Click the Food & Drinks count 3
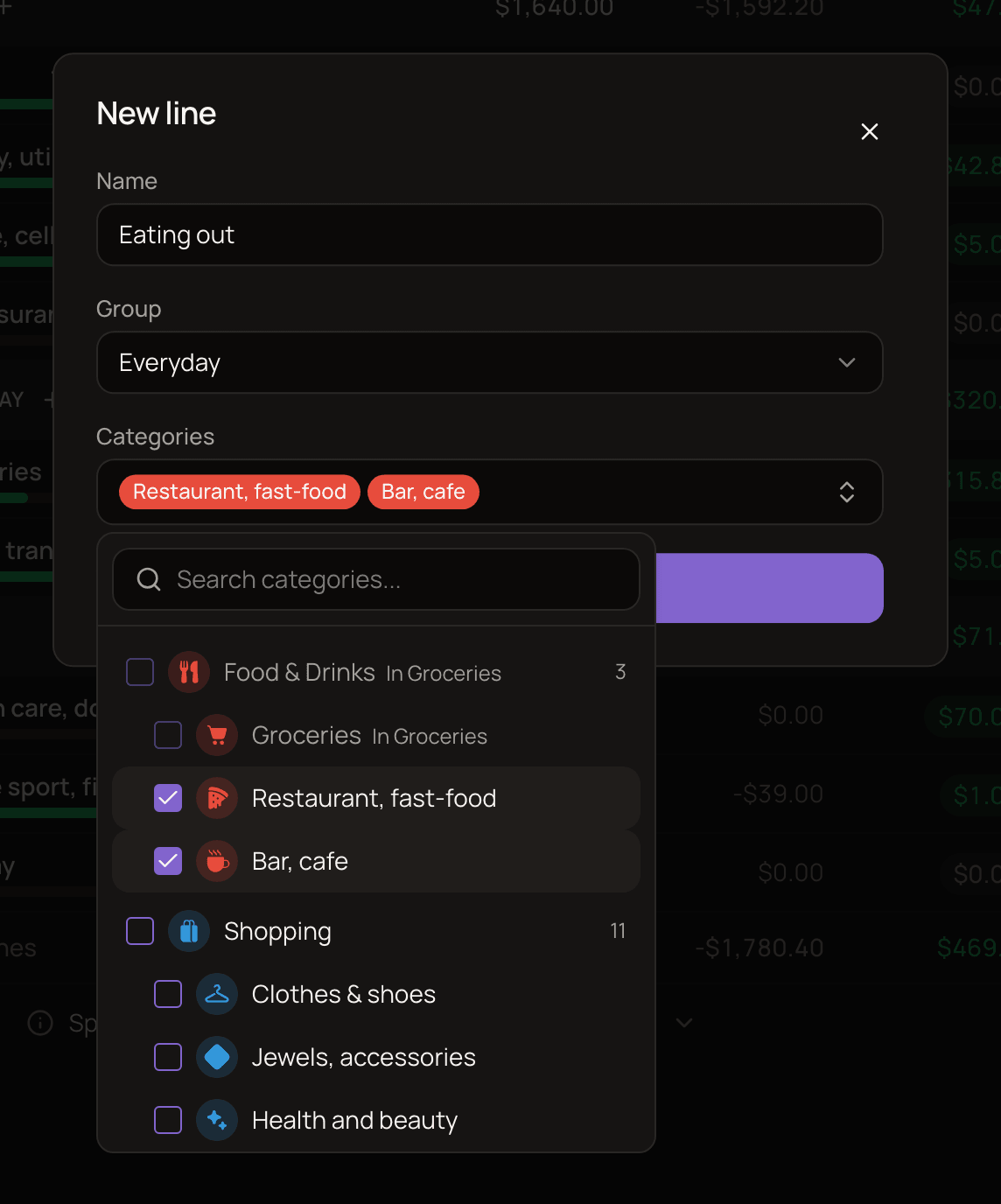This screenshot has width=1001, height=1204. 620,672
